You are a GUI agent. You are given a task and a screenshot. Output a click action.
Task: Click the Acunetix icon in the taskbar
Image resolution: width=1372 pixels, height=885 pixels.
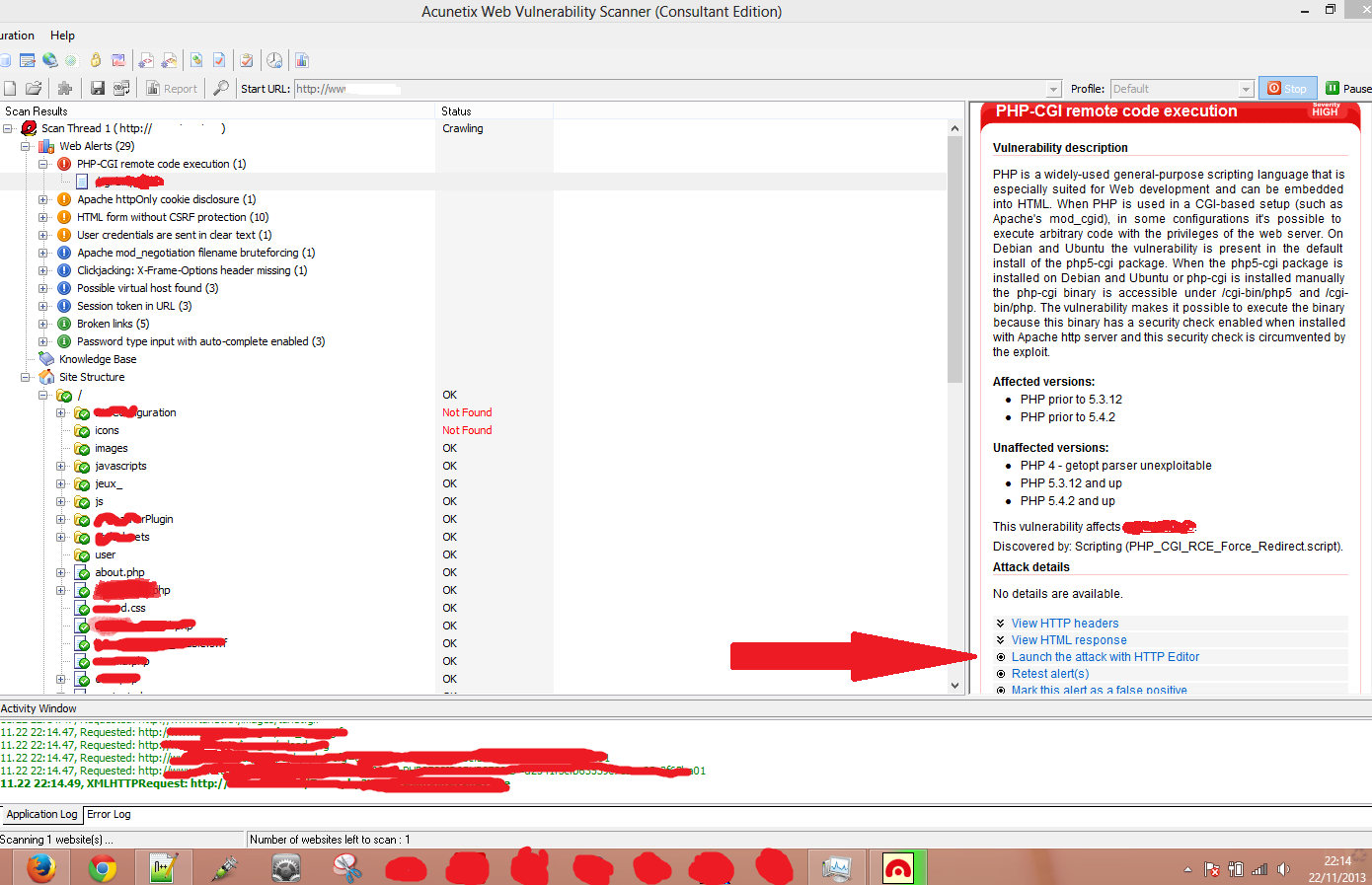click(x=898, y=868)
